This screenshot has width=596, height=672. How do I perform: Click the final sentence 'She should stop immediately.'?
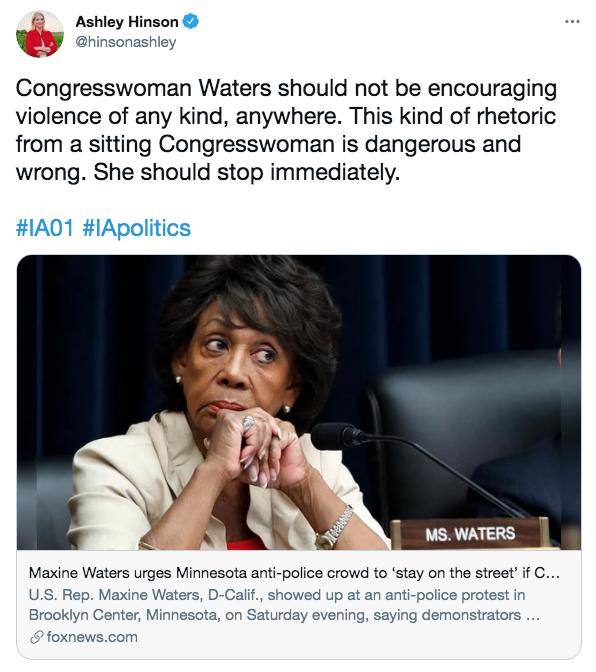pyautogui.click(x=246, y=172)
